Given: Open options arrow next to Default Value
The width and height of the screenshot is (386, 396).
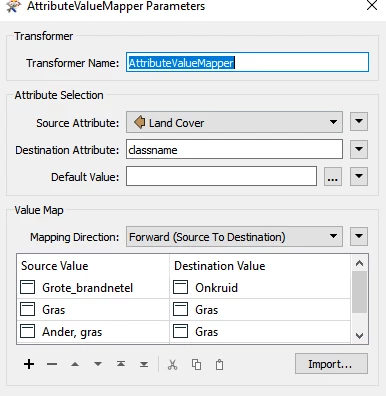Looking at the screenshot, I should pyautogui.click(x=359, y=176).
